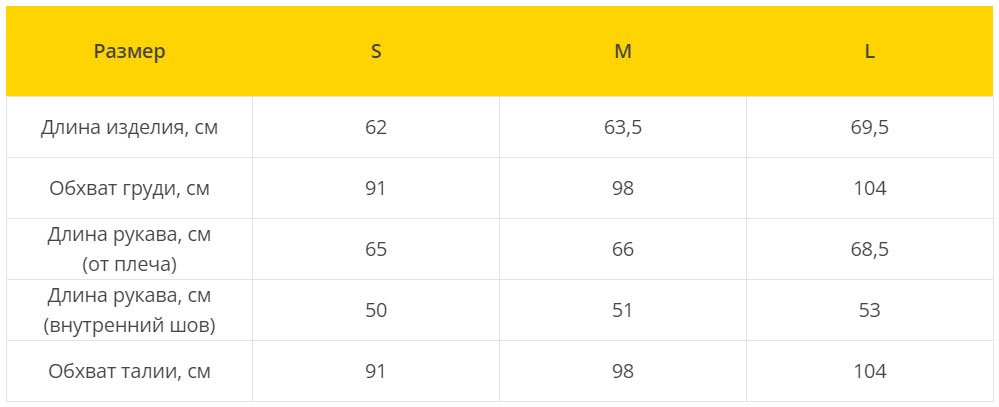Click the Длина изделия, см row label
Image resolution: width=999 pixels, height=407 pixels.
(129, 127)
